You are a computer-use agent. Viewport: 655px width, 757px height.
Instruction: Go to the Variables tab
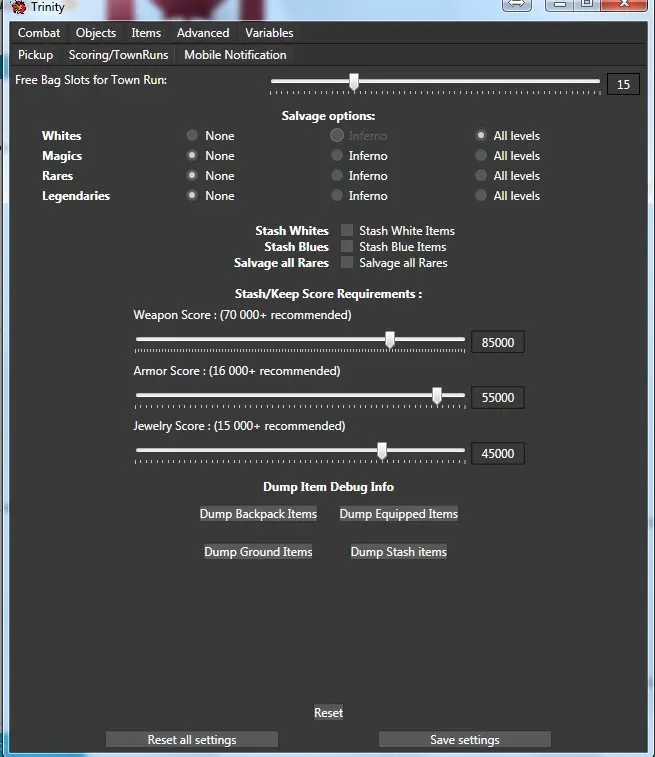pos(269,33)
